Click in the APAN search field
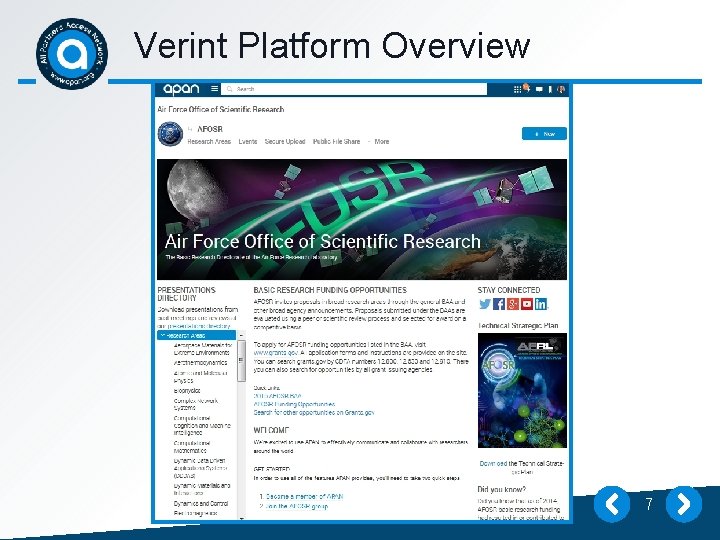Image resolution: width=720 pixels, height=540 pixels. (354, 89)
